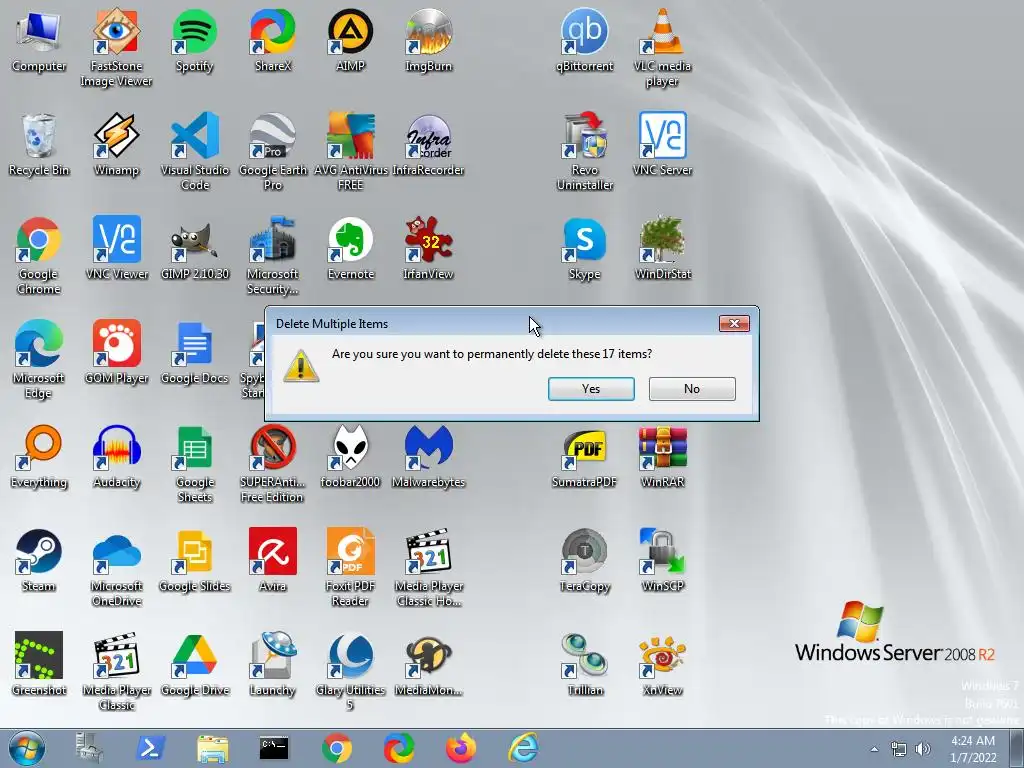Image resolution: width=1024 pixels, height=768 pixels.
Task: Select the Recycle Bin icon
Action: click(x=39, y=144)
